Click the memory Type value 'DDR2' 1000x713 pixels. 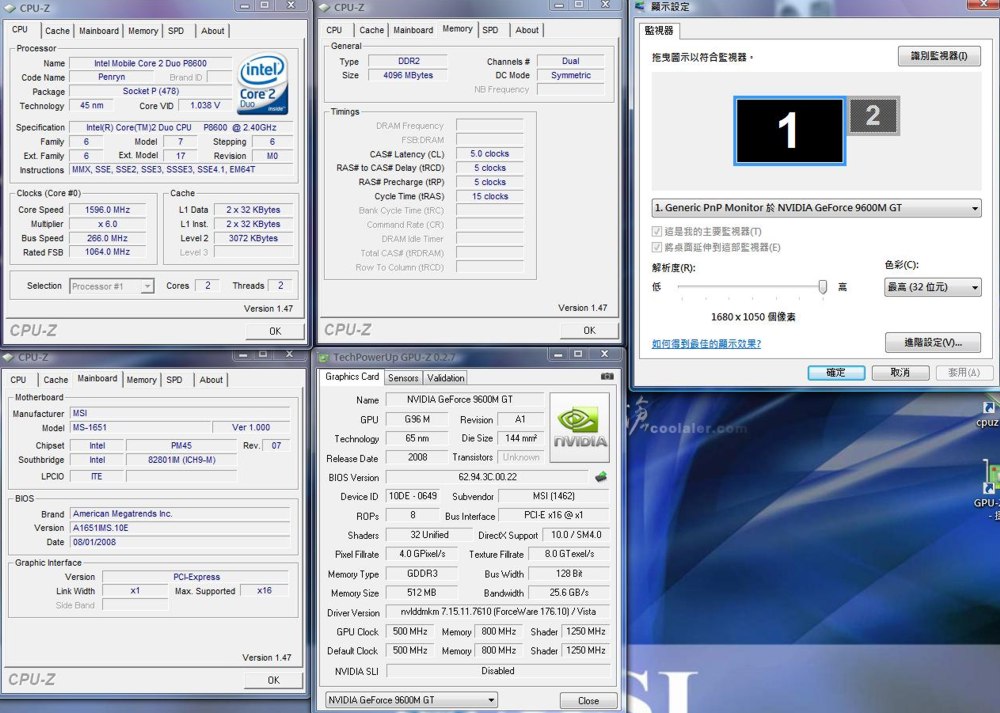click(x=408, y=61)
